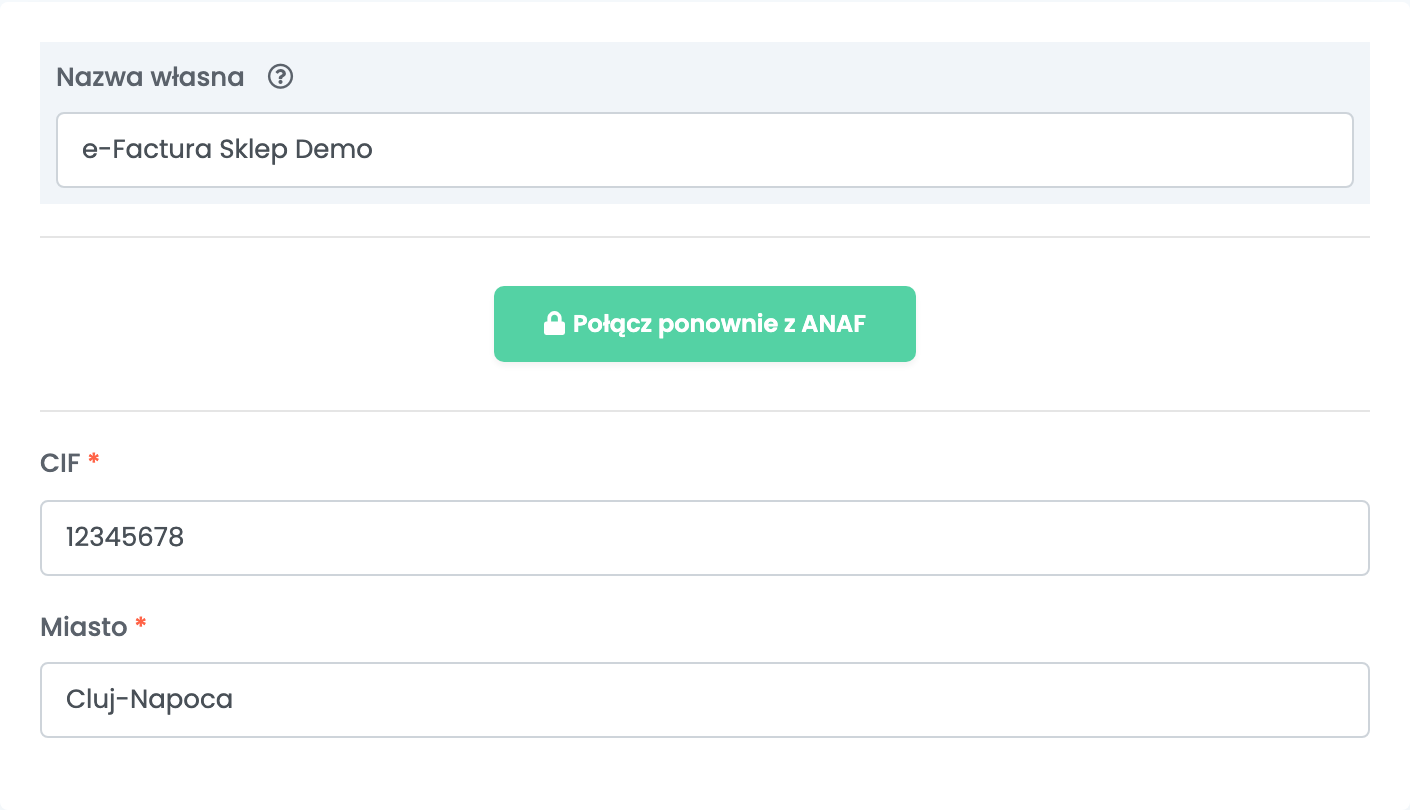
Task: Focus the CIF field containing 12345678
Action: coord(705,538)
